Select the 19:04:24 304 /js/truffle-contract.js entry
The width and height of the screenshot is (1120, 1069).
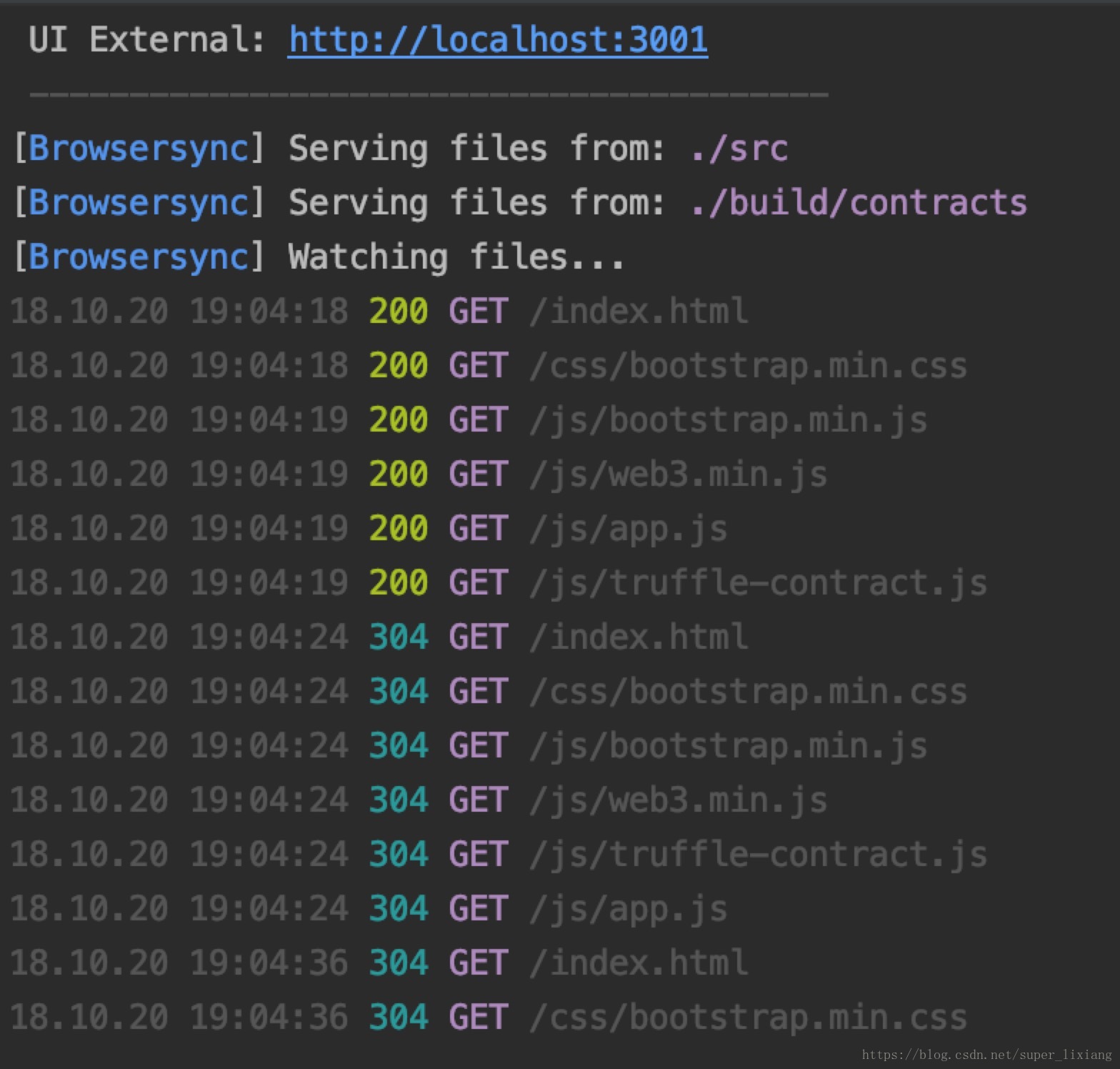coord(499,855)
